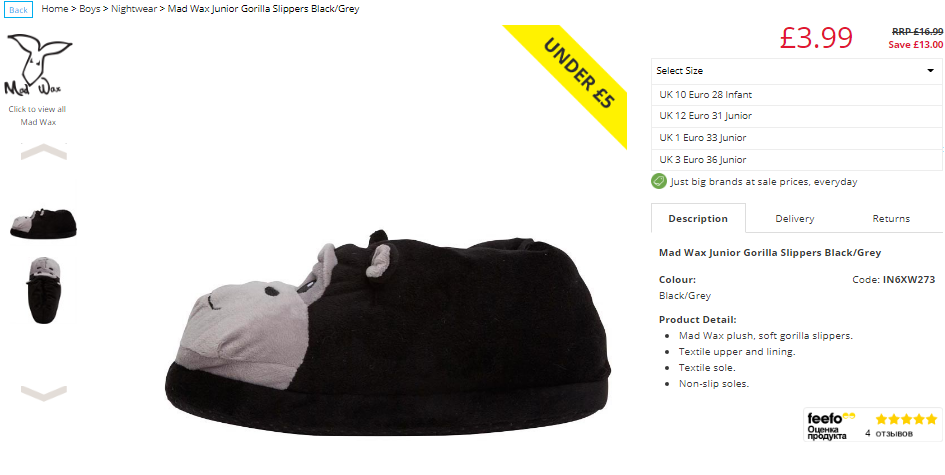Image resolution: width=945 pixels, height=475 pixels.
Task: Switch to the Delivery tab
Action: (794, 218)
